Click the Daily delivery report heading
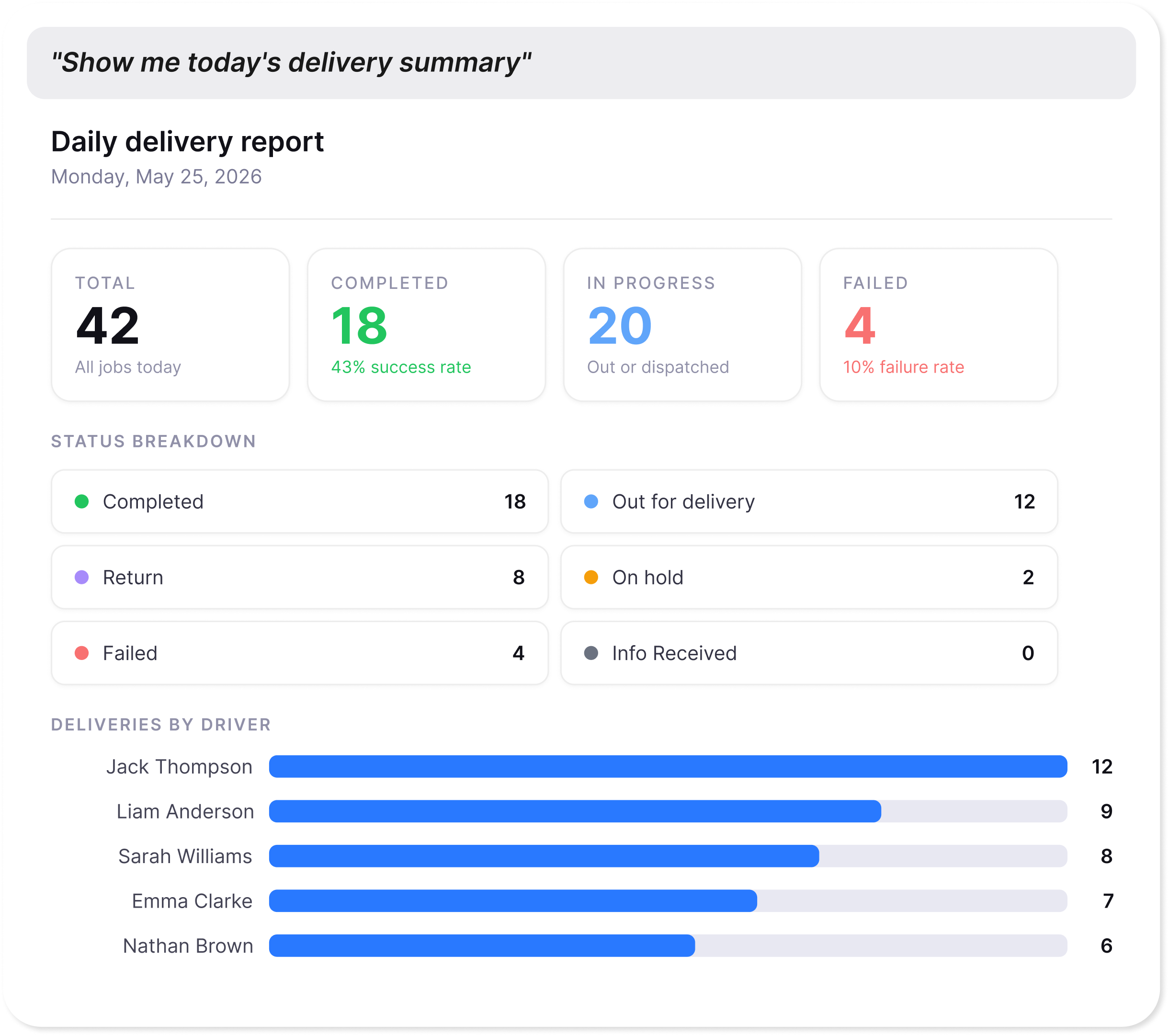1169x1036 pixels. tap(188, 141)
